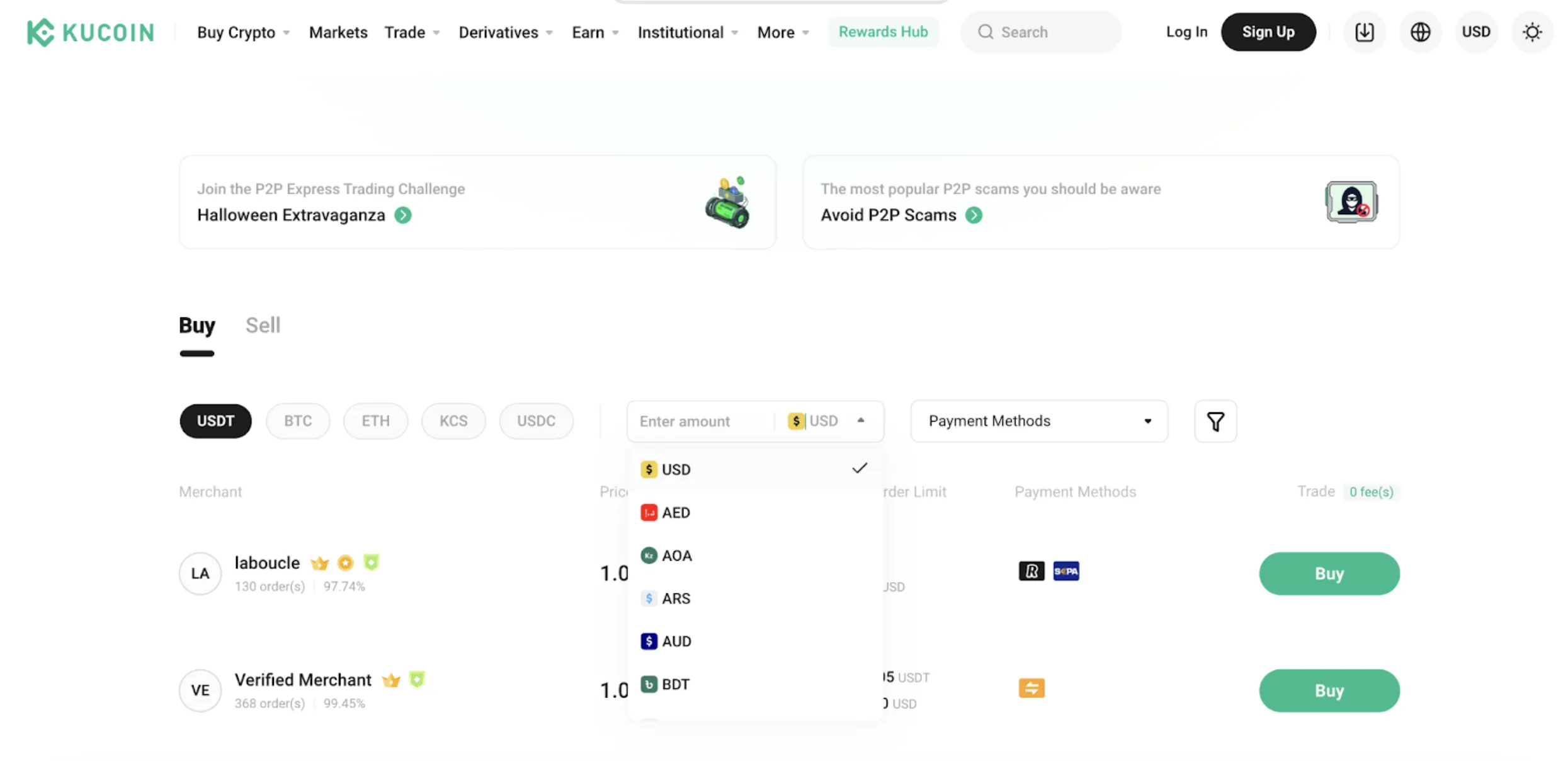Image resolution: width=1568 pixels, height=761 pixels.
Task: Open the app download icon
Action: 1365,32
